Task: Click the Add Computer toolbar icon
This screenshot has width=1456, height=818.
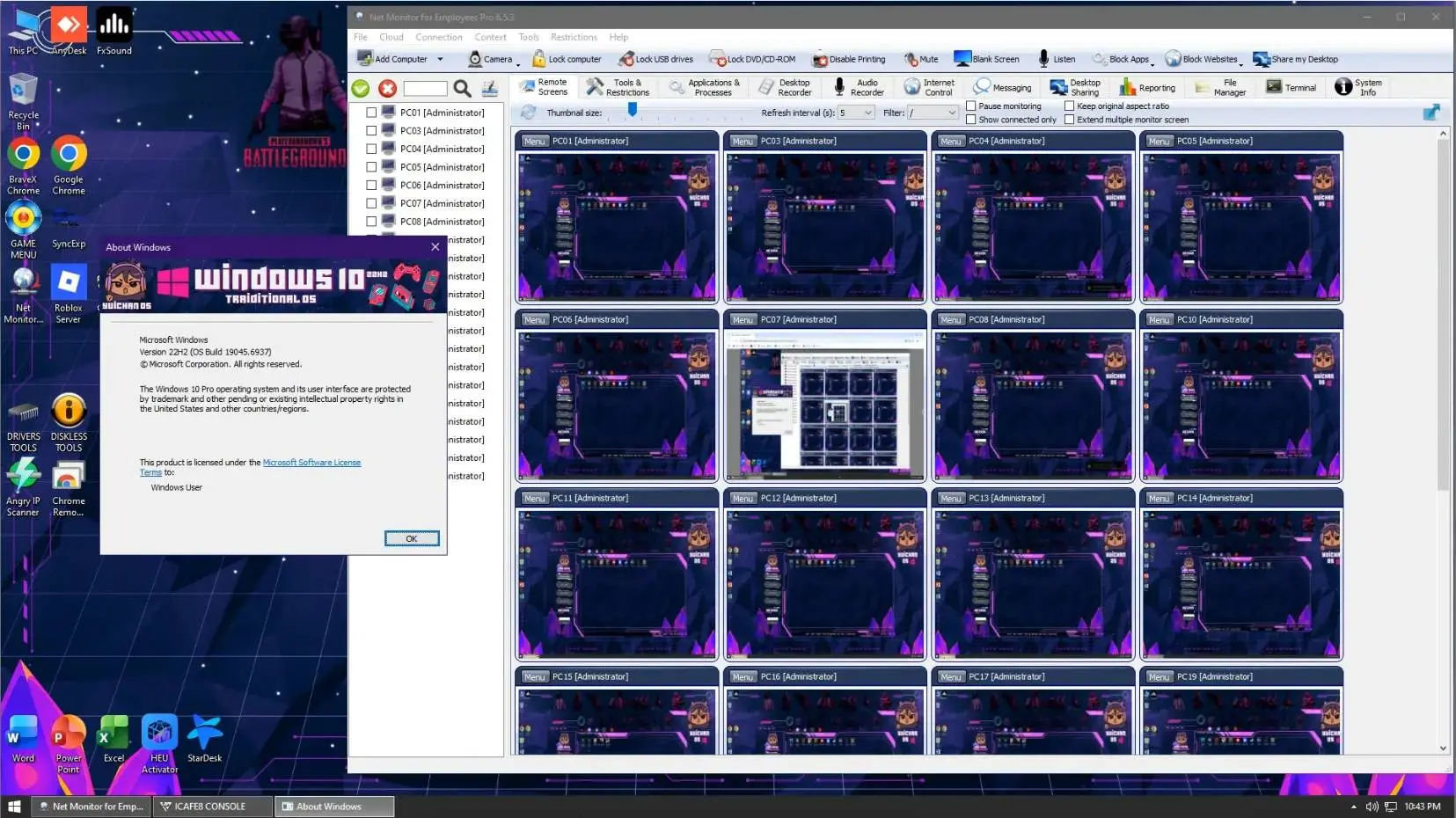Action: (364, 59)
